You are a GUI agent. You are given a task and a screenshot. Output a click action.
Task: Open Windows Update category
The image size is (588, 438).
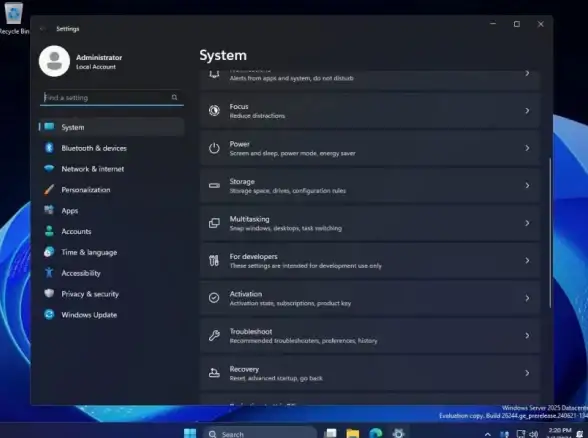click(x=111, y=315)
